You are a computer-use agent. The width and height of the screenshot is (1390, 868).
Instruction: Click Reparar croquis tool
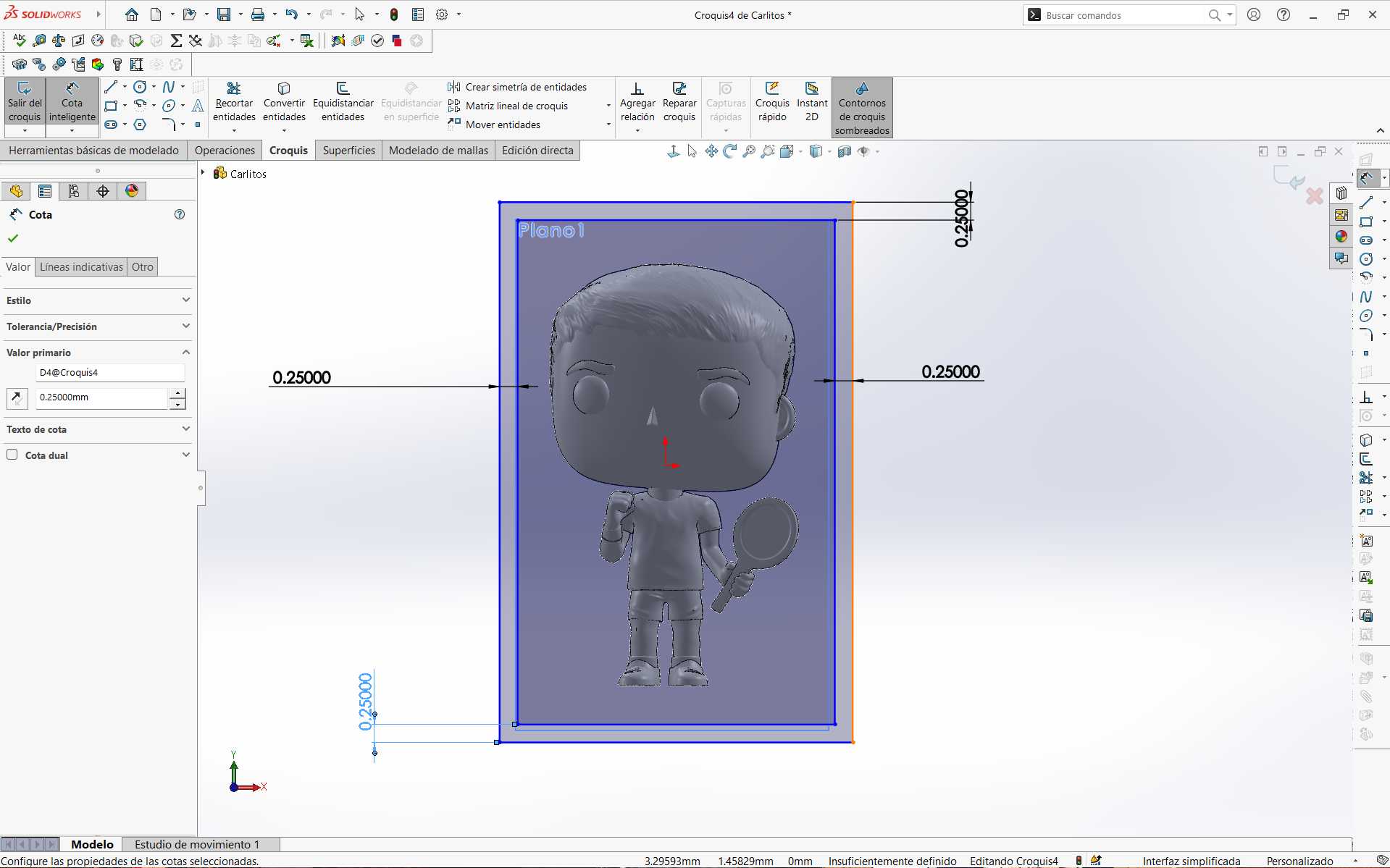click(x=679, y=103)
